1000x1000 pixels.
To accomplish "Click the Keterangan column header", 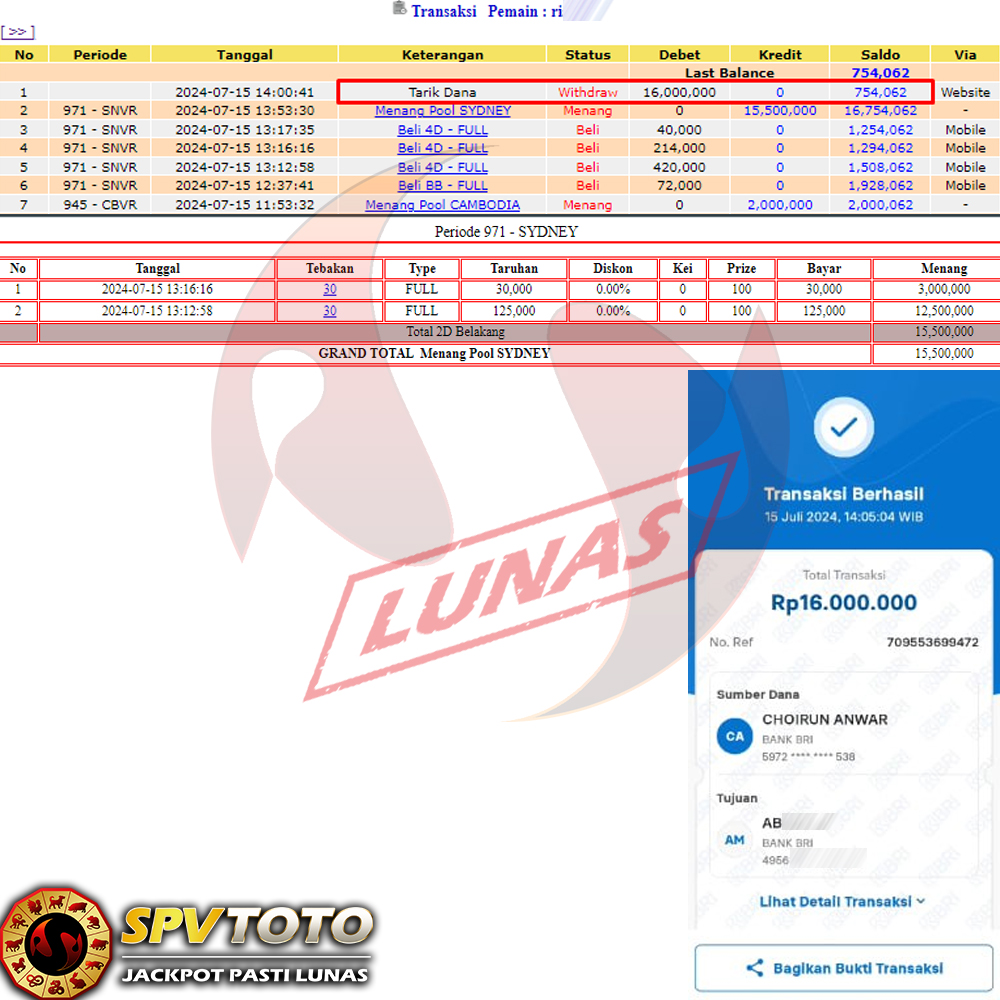I will (442, 55).
